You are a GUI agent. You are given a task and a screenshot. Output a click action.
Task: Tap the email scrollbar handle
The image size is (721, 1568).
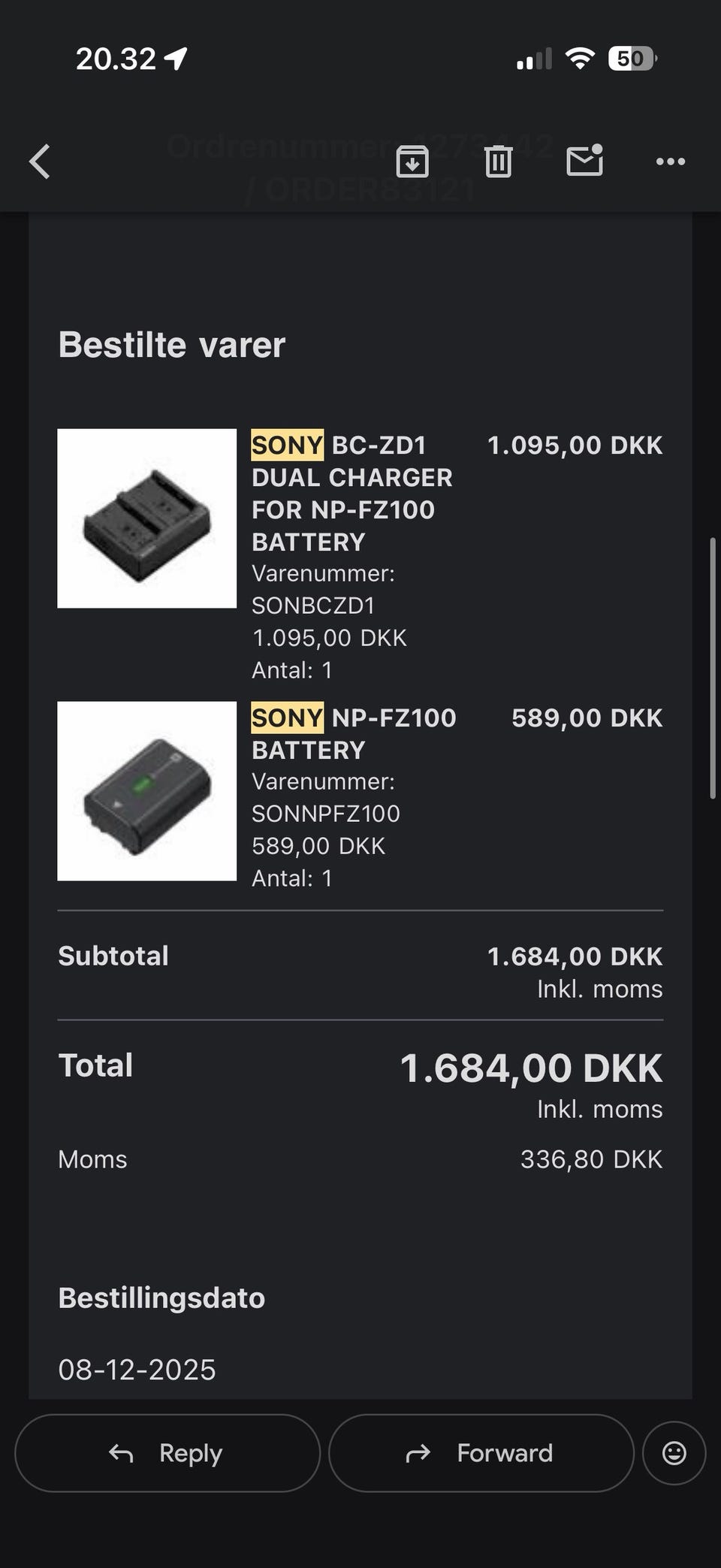(712, 667)
